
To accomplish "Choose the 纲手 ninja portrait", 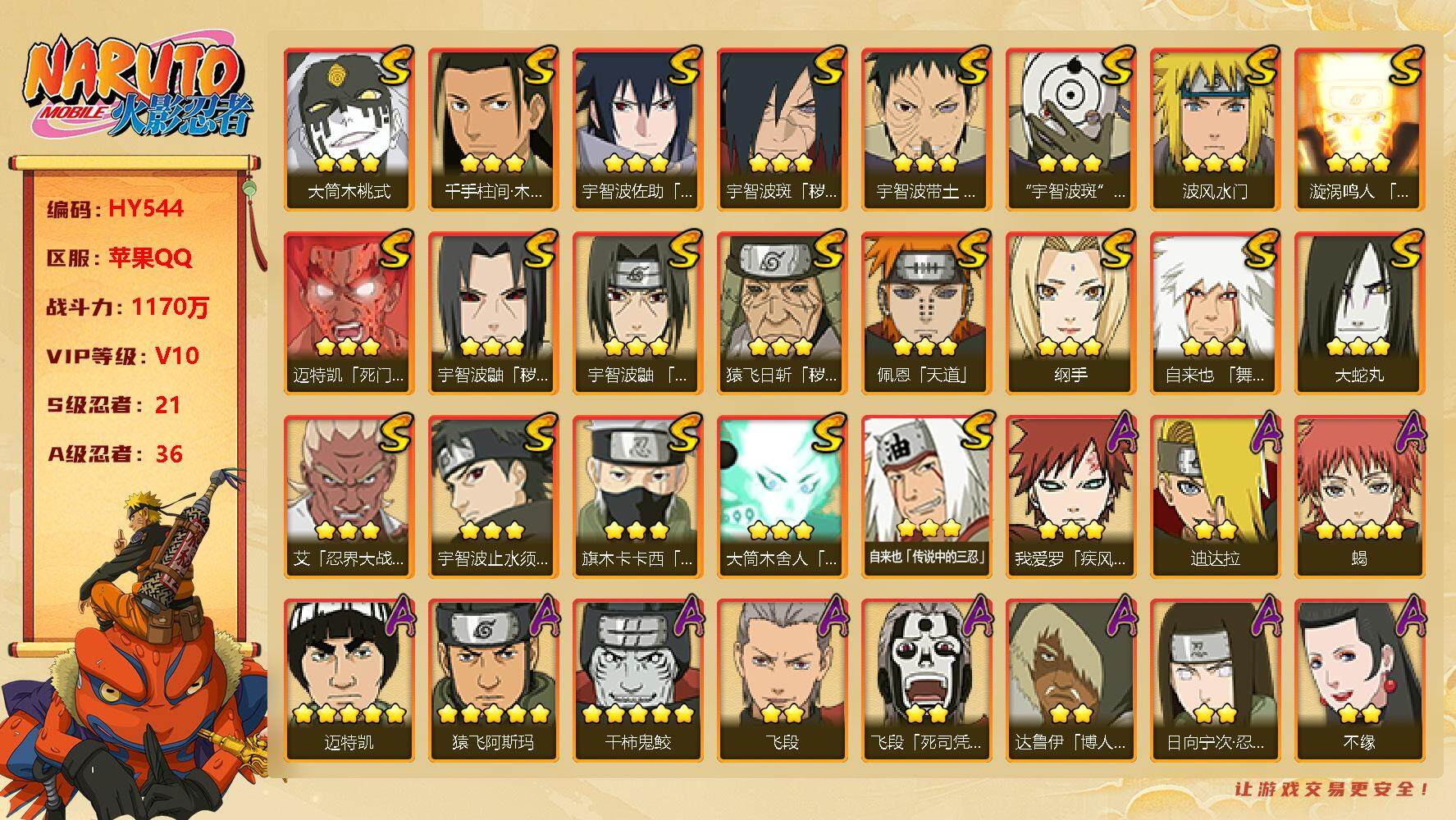I will (1070, 312).
